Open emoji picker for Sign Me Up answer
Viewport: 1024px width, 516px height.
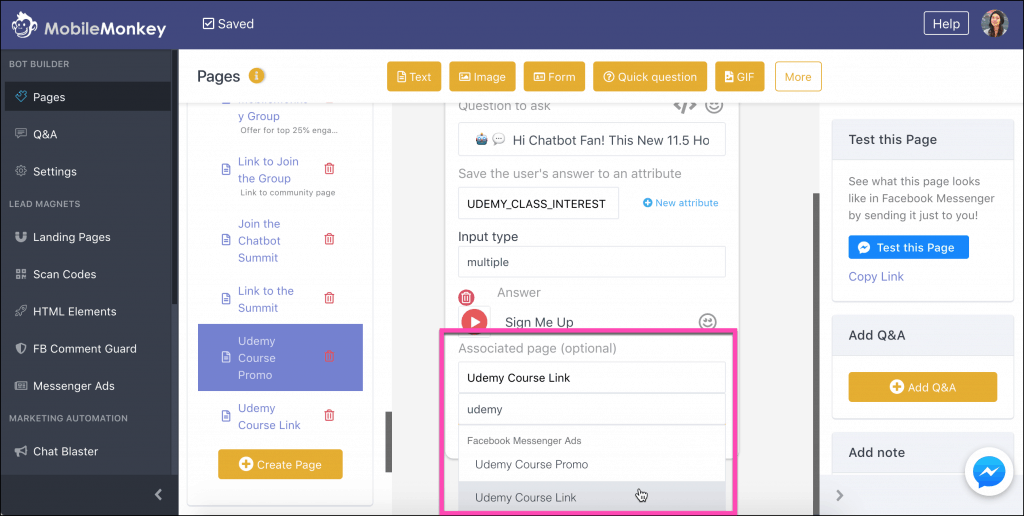click(x=707, y=321)
